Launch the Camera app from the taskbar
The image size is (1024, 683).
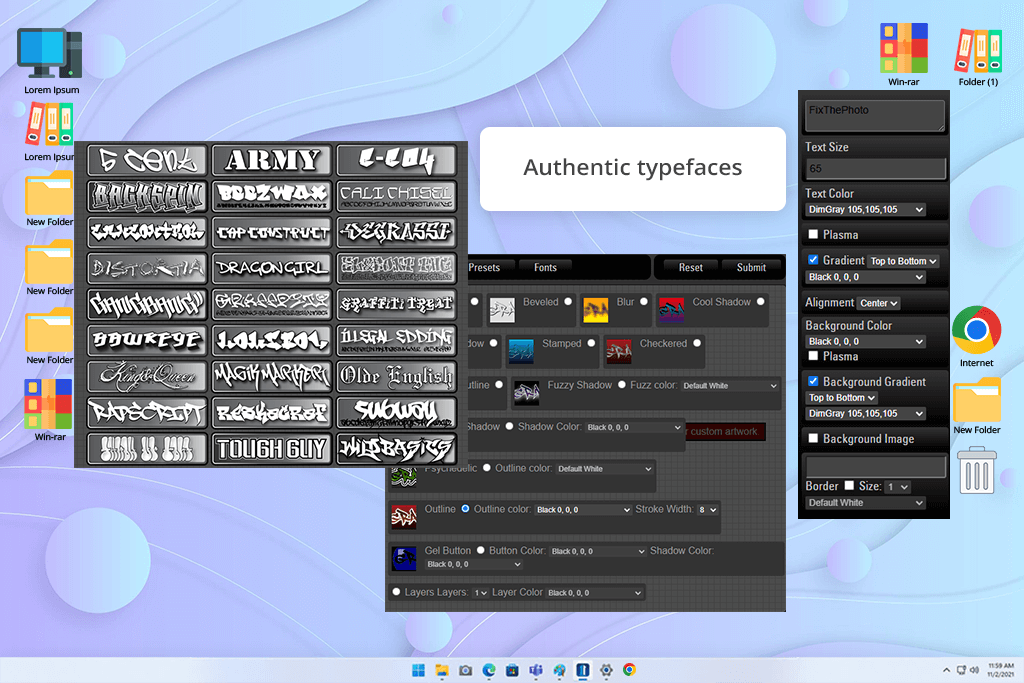point(466,670)
